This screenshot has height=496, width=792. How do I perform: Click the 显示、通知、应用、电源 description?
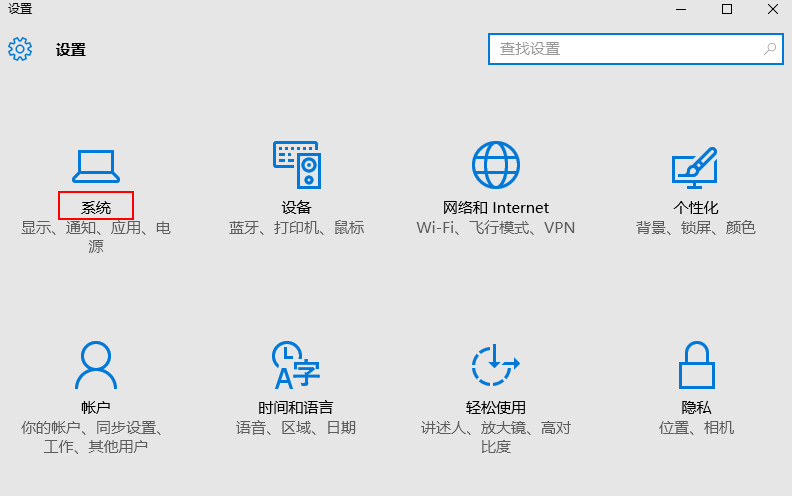point(96,237)
